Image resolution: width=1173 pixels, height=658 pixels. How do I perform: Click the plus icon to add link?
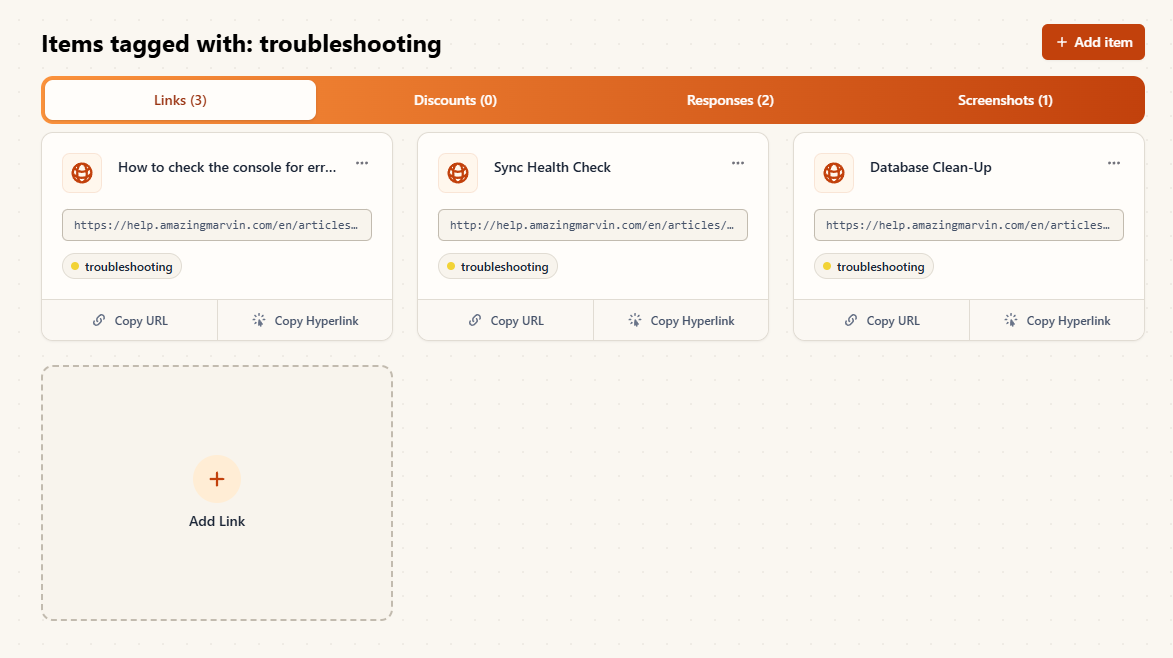click(217, 479)
